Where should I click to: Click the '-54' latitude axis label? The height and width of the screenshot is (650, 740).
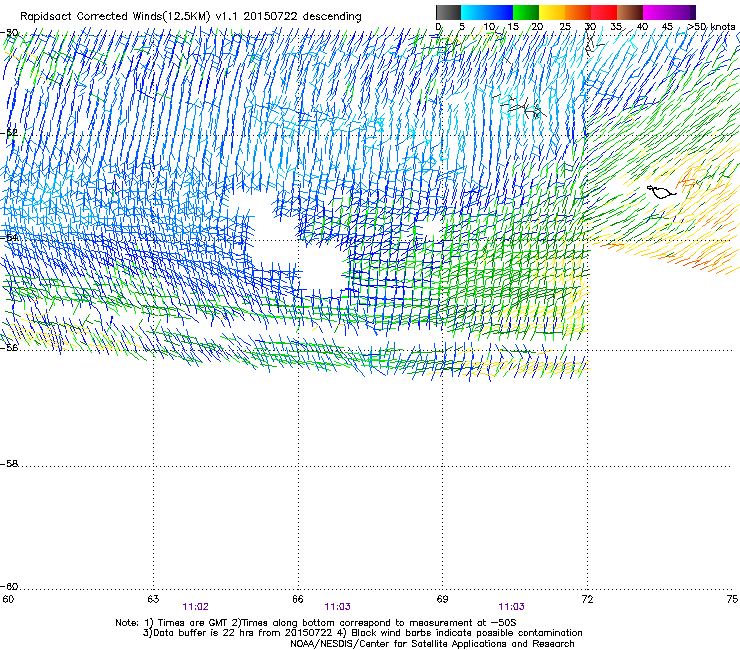[9, 237]
